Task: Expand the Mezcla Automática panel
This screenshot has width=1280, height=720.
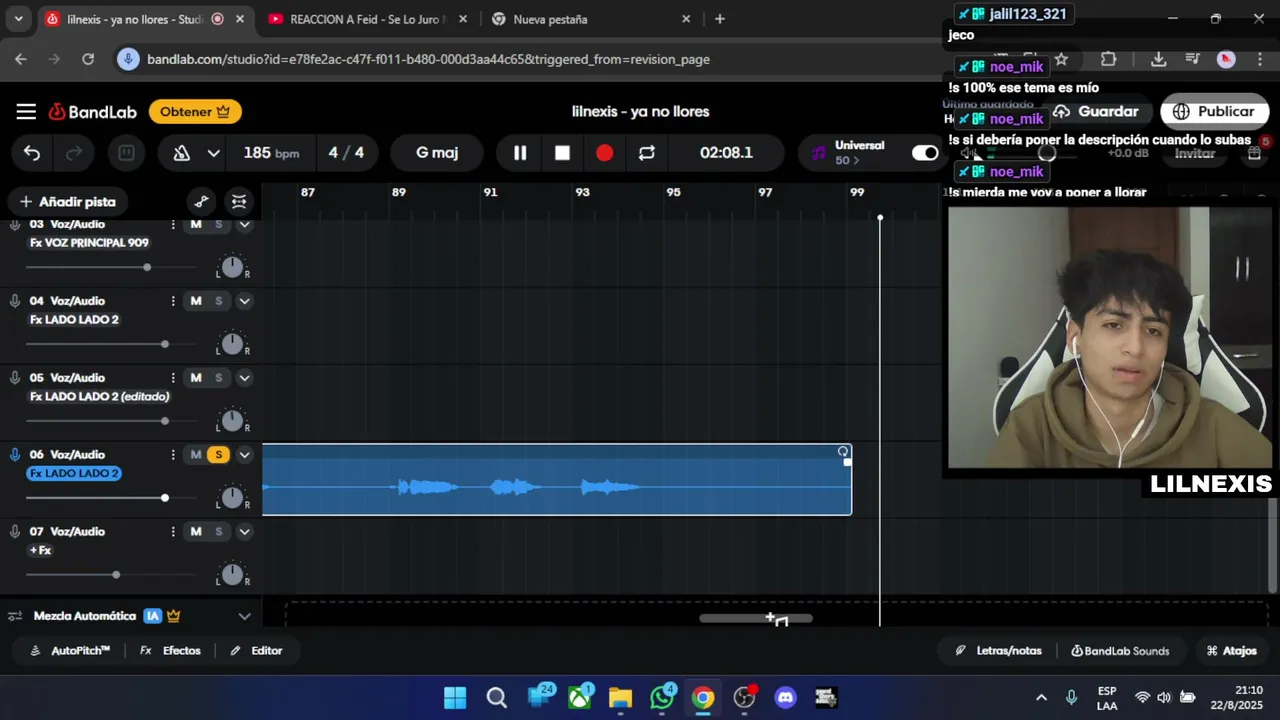Action: [x=244, y=616]
